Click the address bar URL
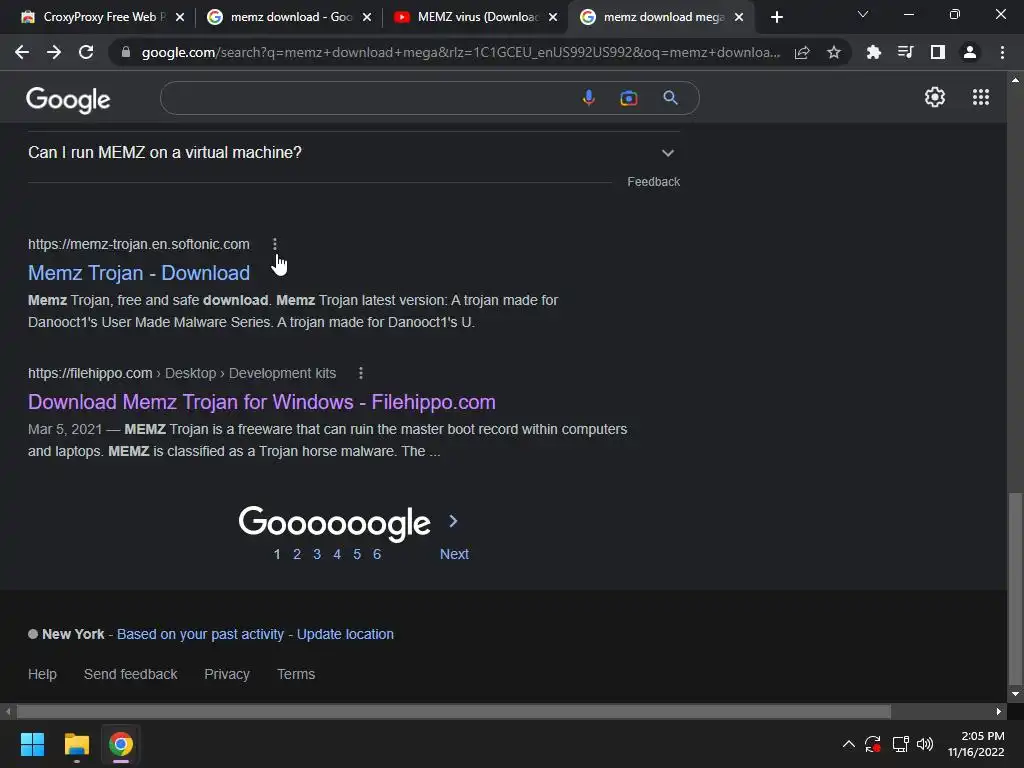 tap(460, 52)
